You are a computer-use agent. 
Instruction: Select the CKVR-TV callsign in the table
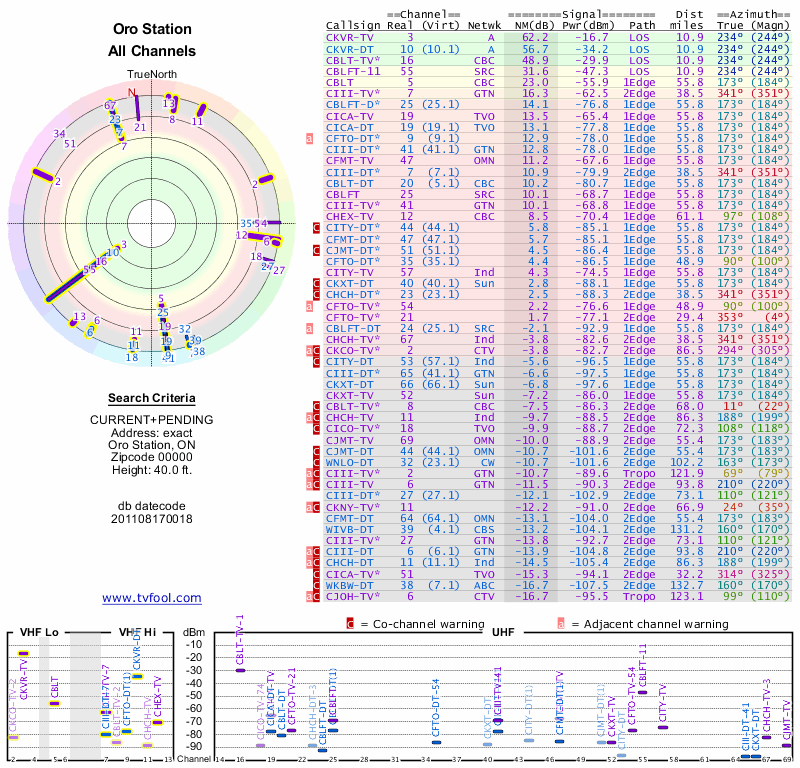[349, 38]
